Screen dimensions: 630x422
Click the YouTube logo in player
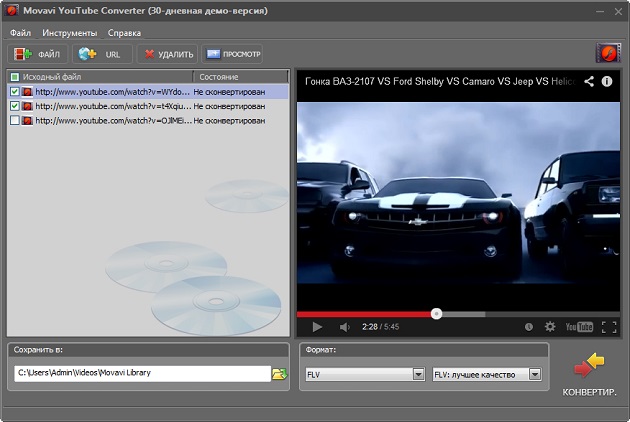[x=579, y=327]
